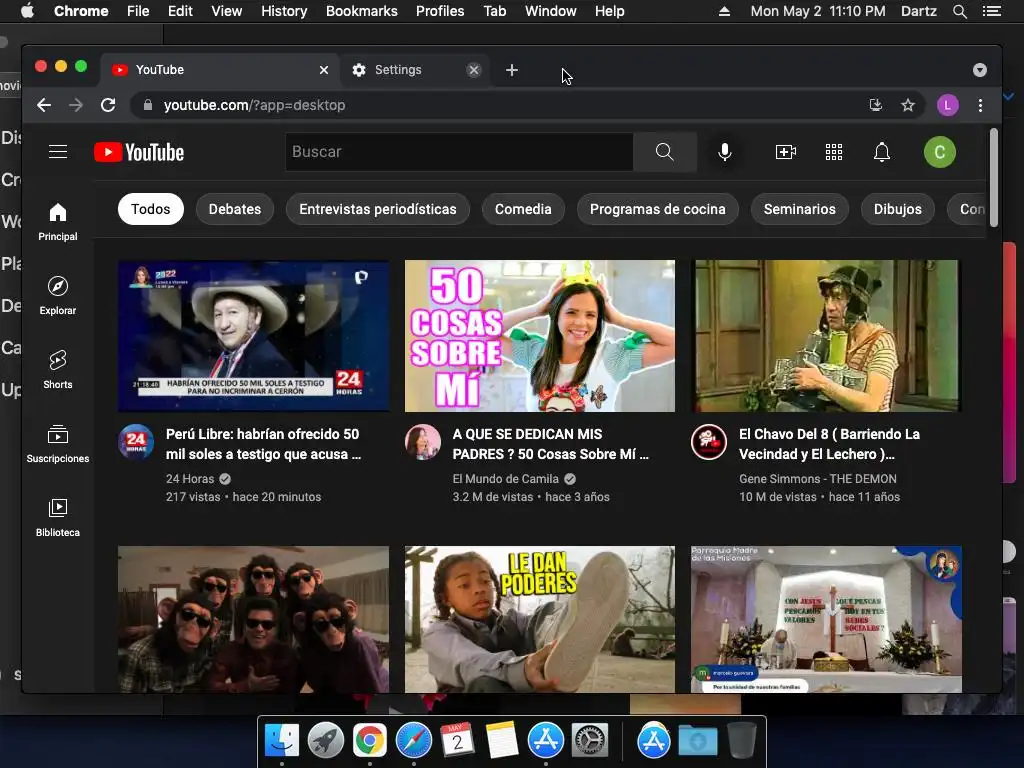Click the install app icon in address bar

[x=876, y=105]
